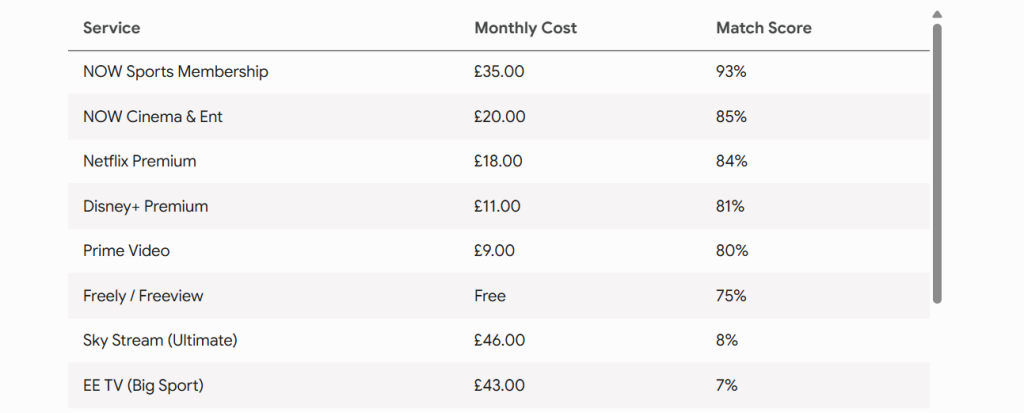The width and height of the screenshot is (1024, 413).
Task: Select the Sky Stream (Ultimate) row
Action: (499, 340)
